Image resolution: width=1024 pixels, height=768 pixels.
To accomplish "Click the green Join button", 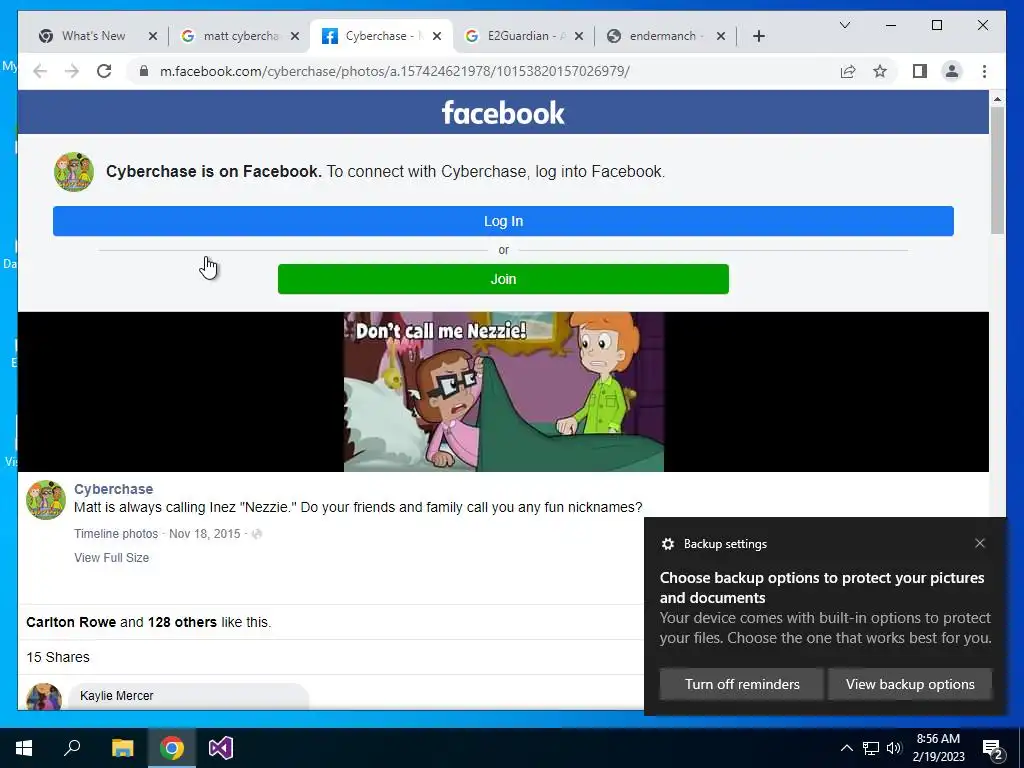I will pyautogui.click(x=503, y=279).
